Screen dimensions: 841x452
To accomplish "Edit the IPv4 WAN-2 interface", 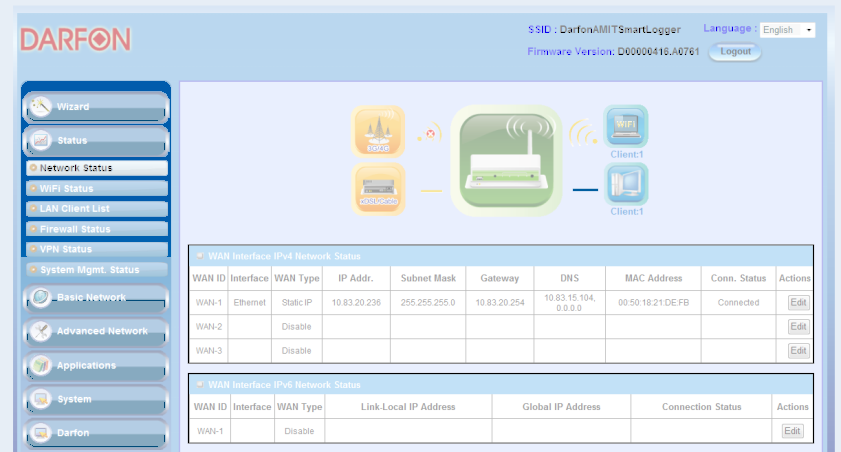I will (799, 327).
